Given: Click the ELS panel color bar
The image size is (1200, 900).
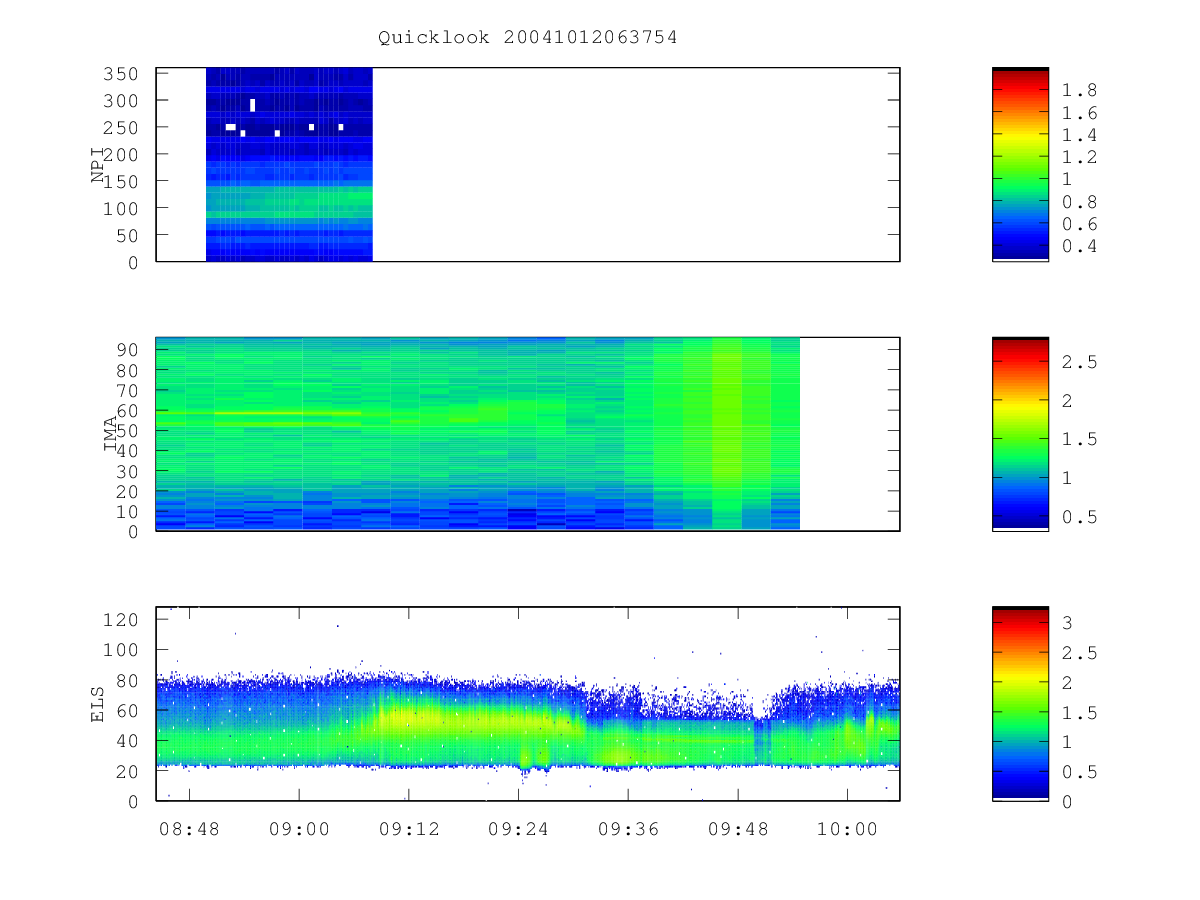Looking at the screenshot, I should pos(1020,703).
